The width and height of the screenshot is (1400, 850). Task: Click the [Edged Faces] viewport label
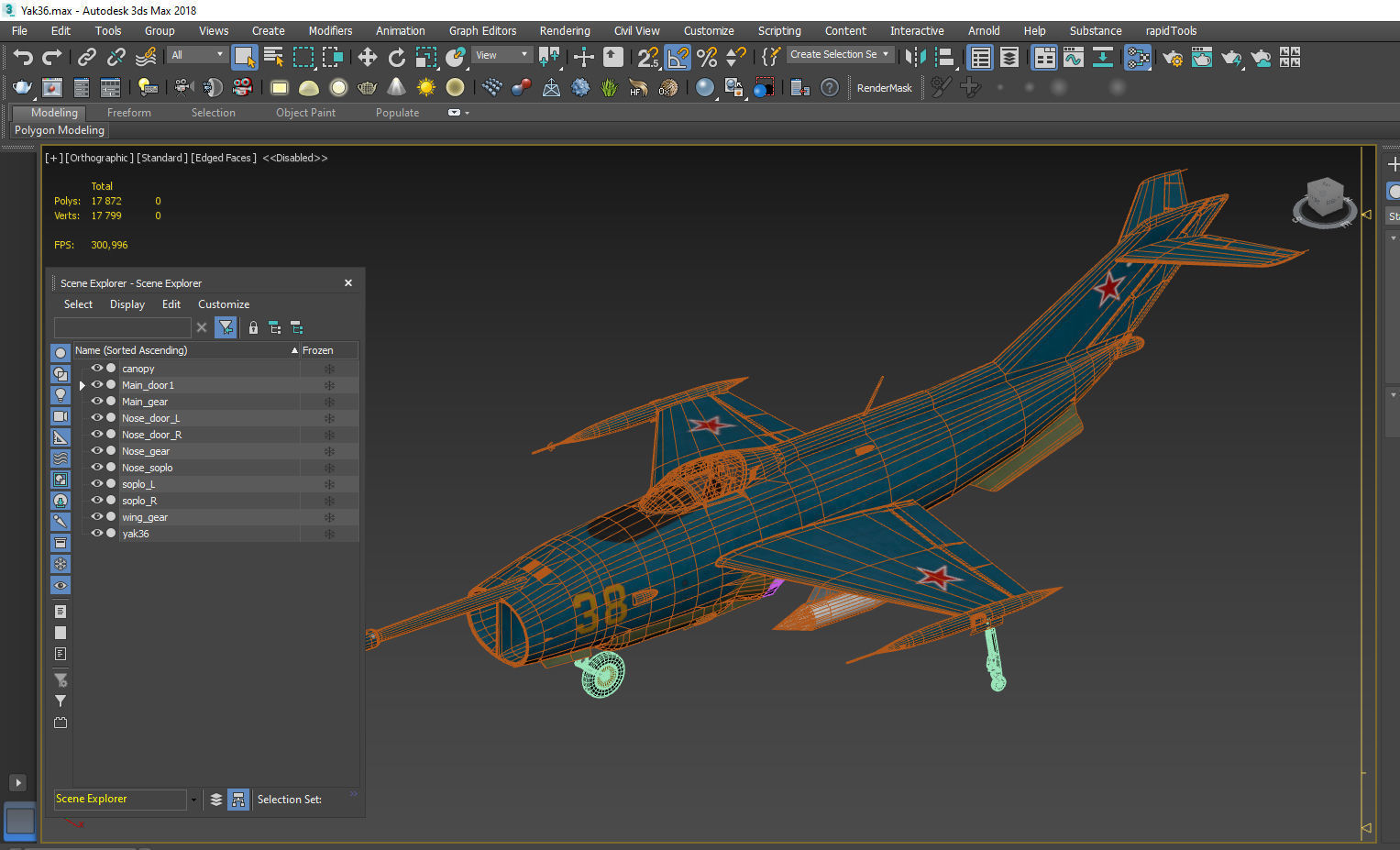pos(223,158)
